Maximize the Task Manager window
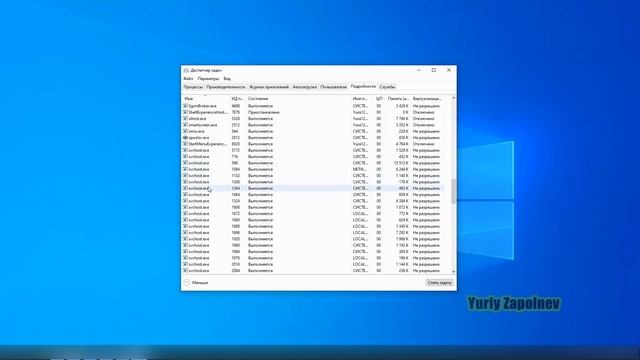Image resolution: width=640 pixels, height=360 pixels. click(433, 70)
